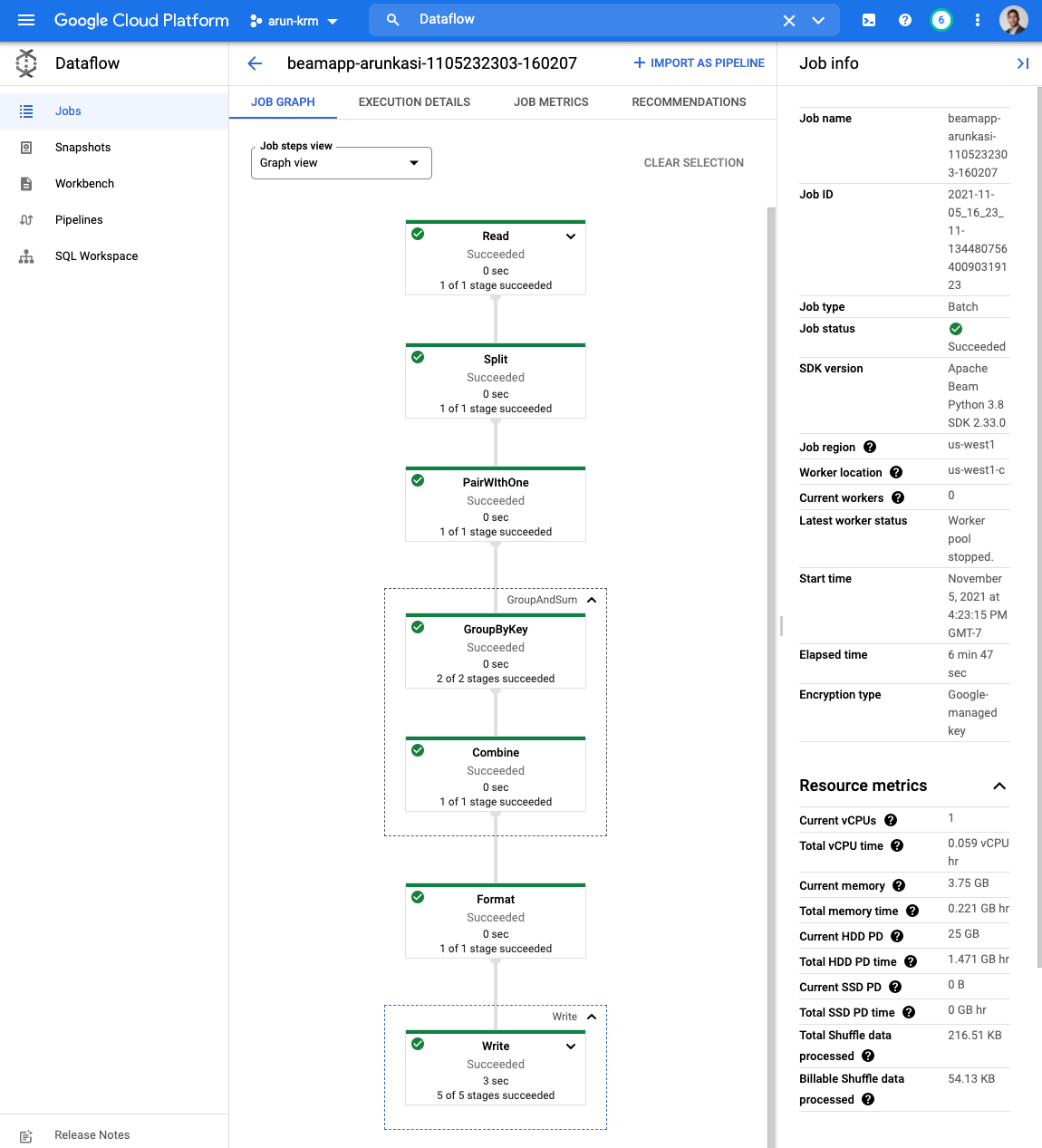The width and height of the screenshot is (1042, 1148).
Task: Open the Release Notes link
Action: (92, 1134)
